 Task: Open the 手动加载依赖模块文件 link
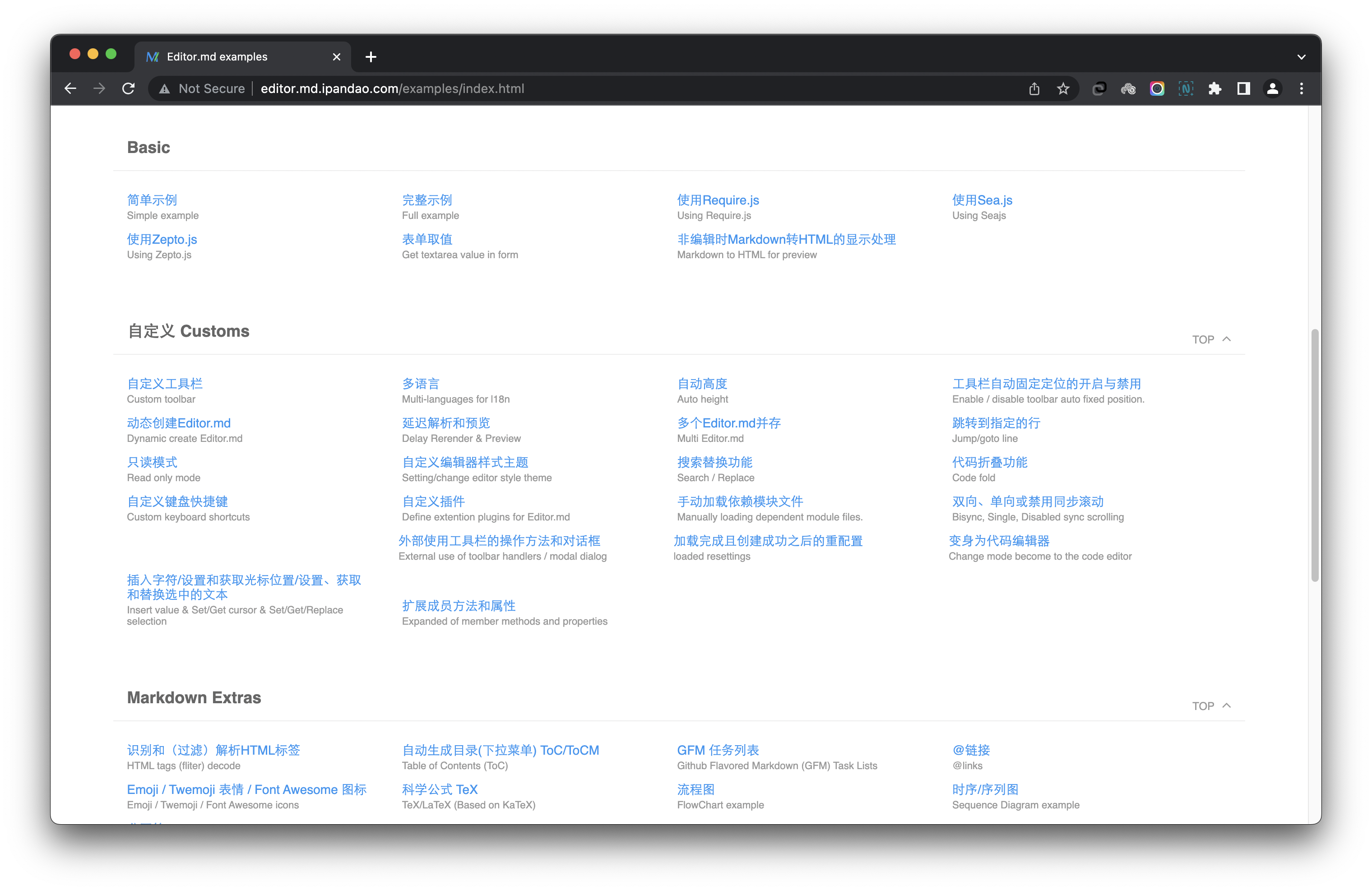point(740,501)
